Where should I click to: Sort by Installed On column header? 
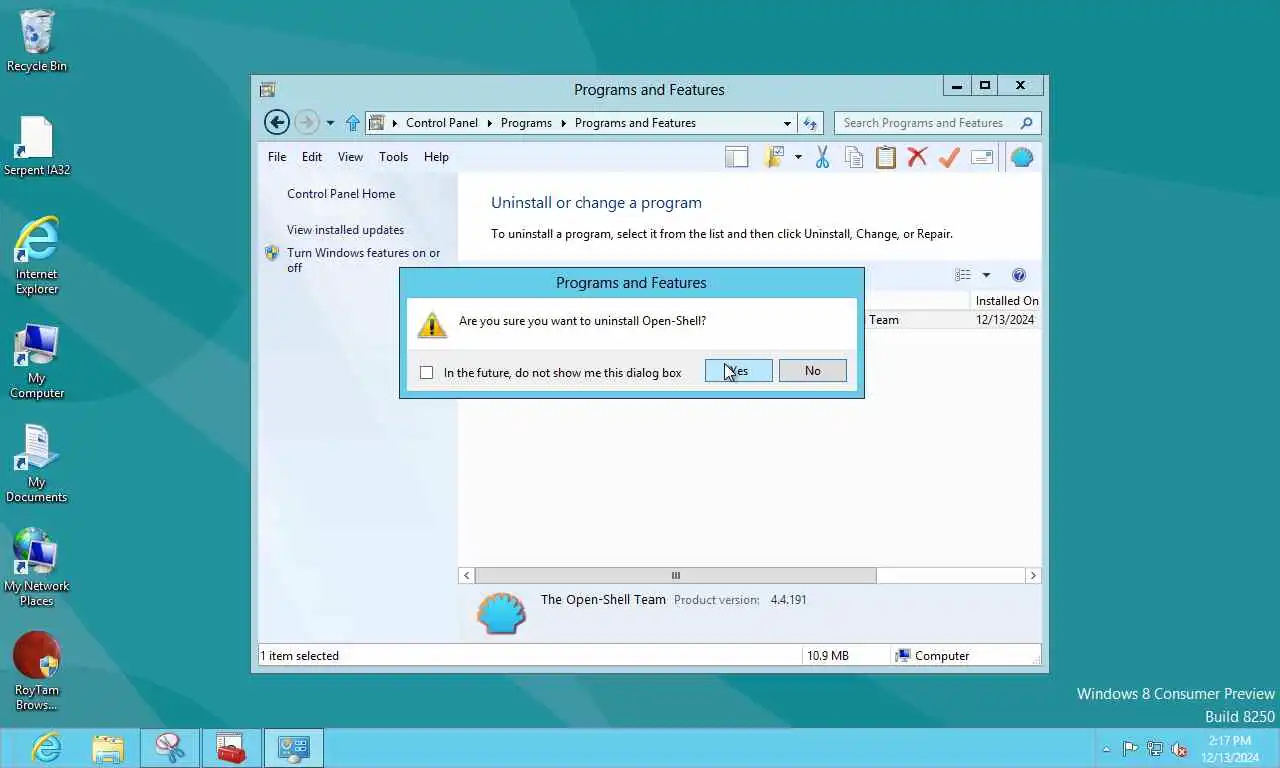[x=1006, y=300]
